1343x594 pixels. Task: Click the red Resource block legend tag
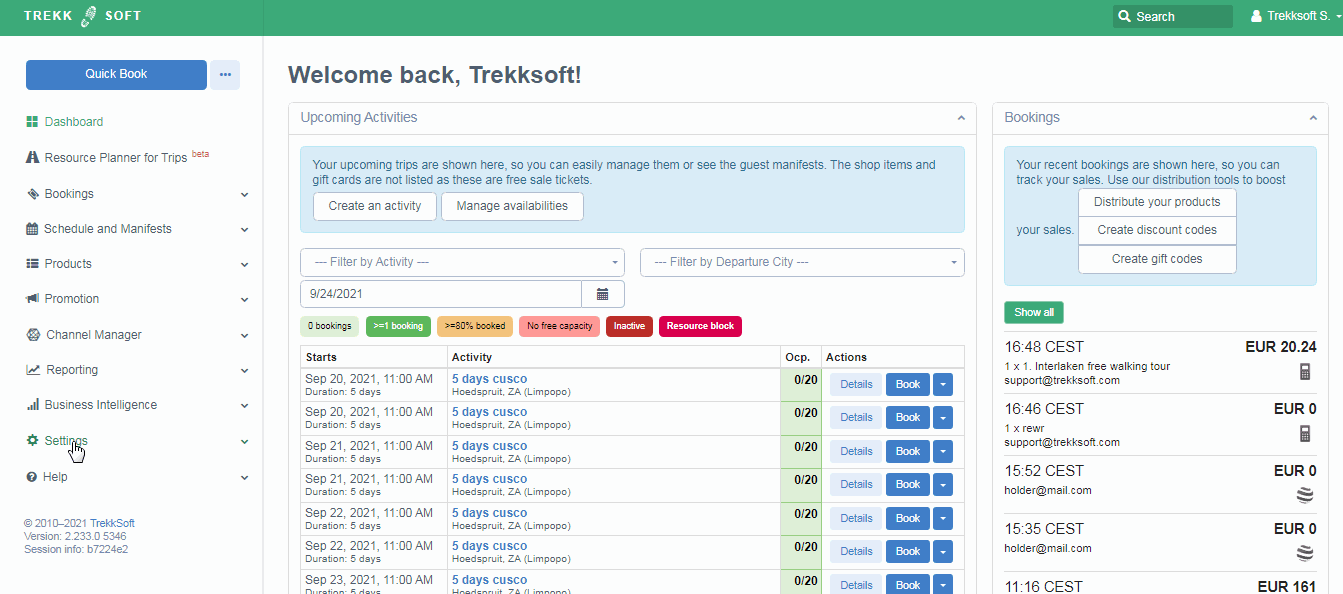700,327
